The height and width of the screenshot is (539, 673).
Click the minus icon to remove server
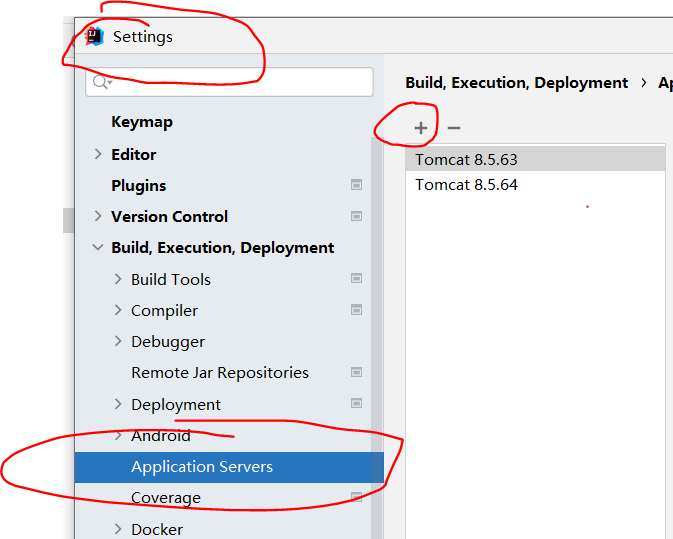(x=454, y=128)
